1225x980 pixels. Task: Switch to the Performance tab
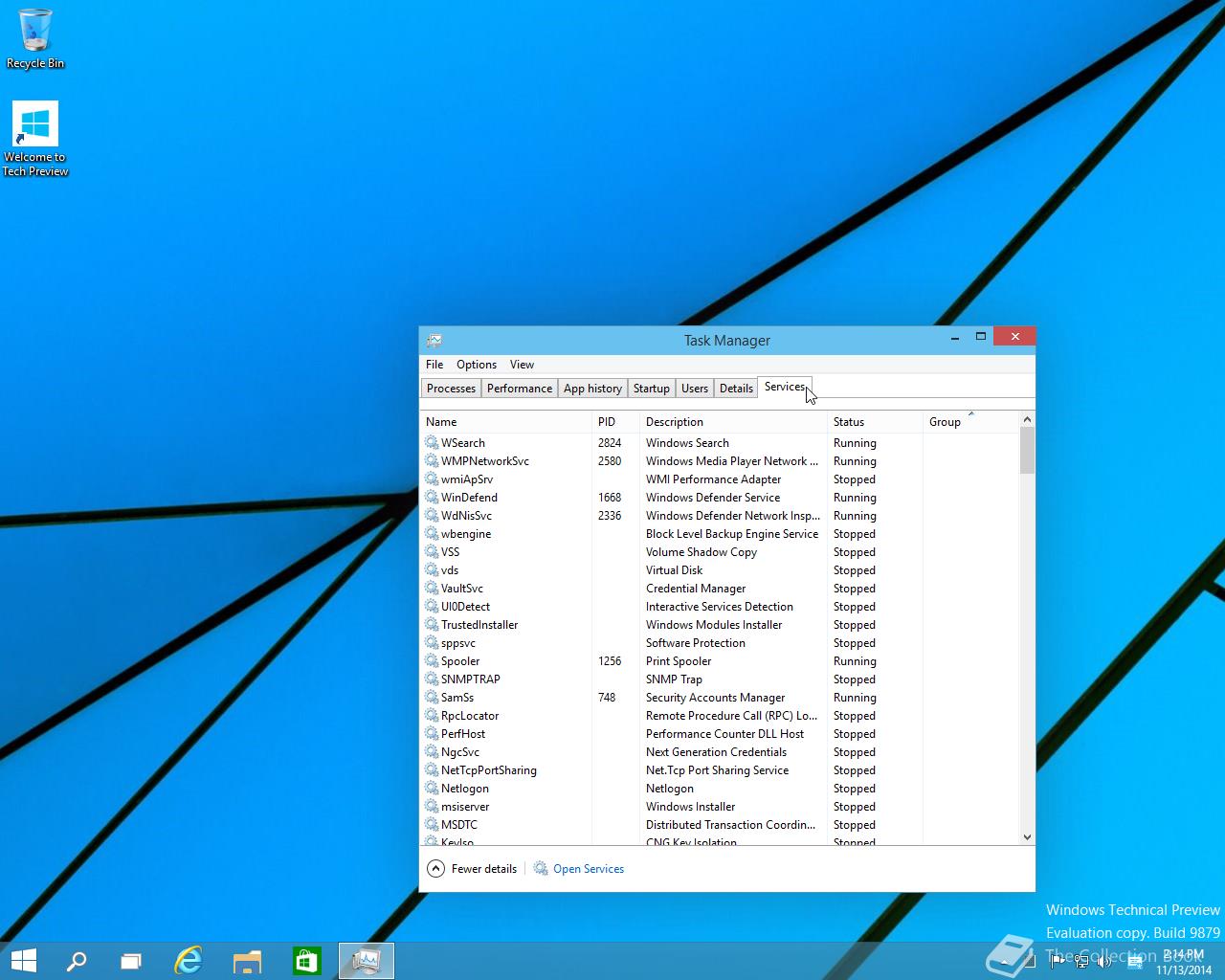coord(519,388)
